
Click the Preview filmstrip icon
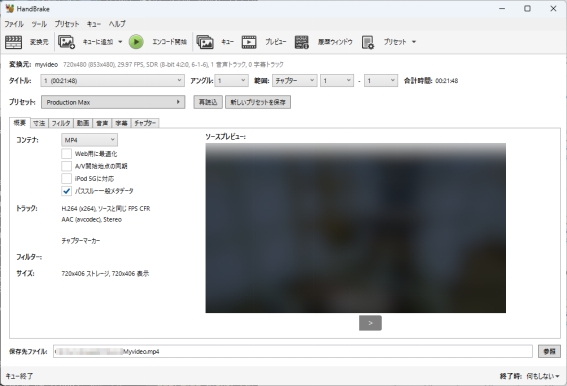coord(249,42)
